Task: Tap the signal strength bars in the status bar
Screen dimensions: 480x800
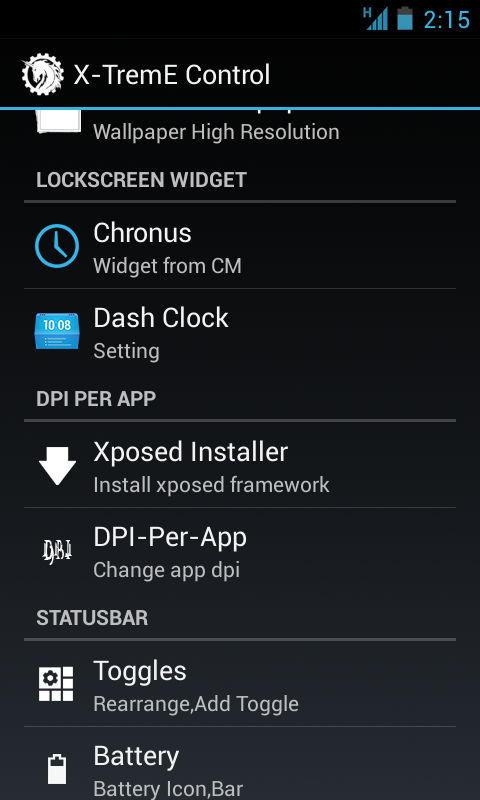Action: pyautogui.click(x=375, y=18)
